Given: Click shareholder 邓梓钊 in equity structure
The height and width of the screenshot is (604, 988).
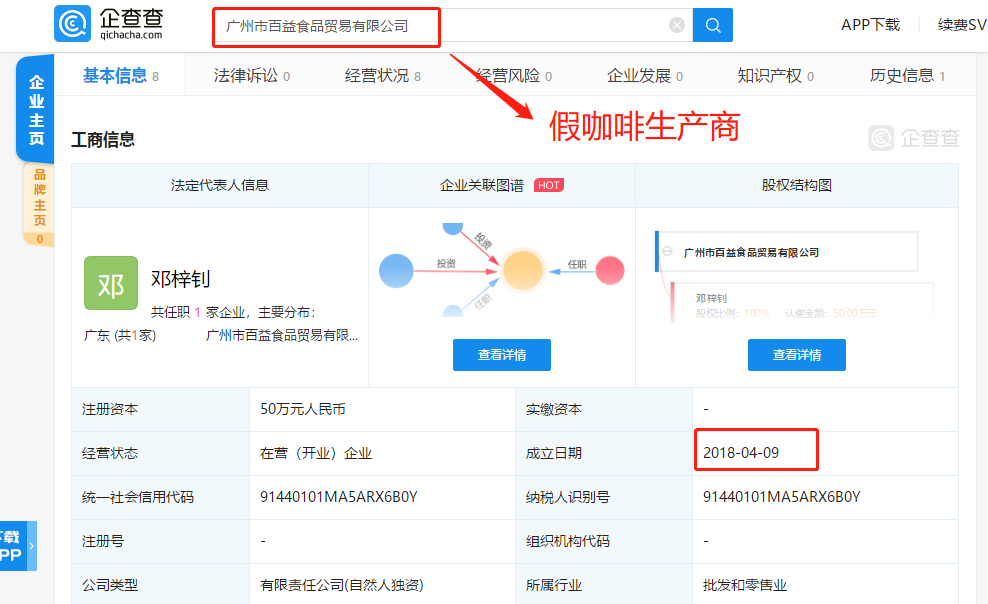Looking at the screenshot, I should coord(711,298).
